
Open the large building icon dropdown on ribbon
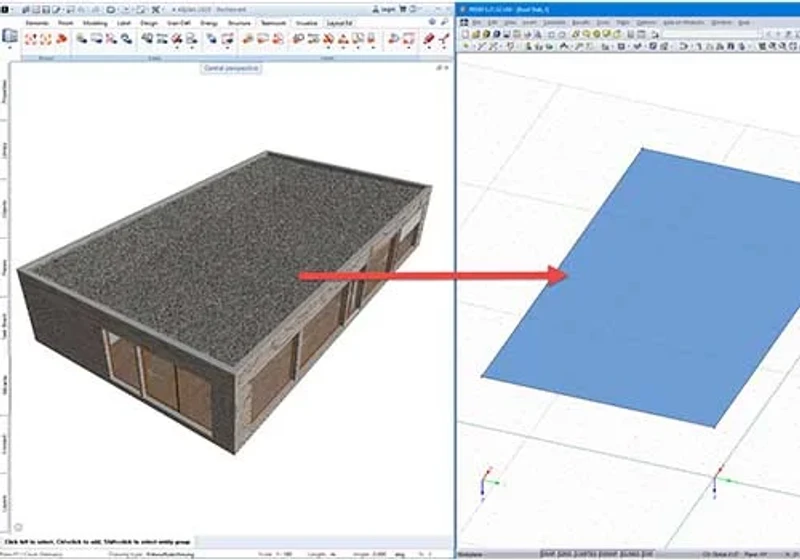click(x=10, y=38)
